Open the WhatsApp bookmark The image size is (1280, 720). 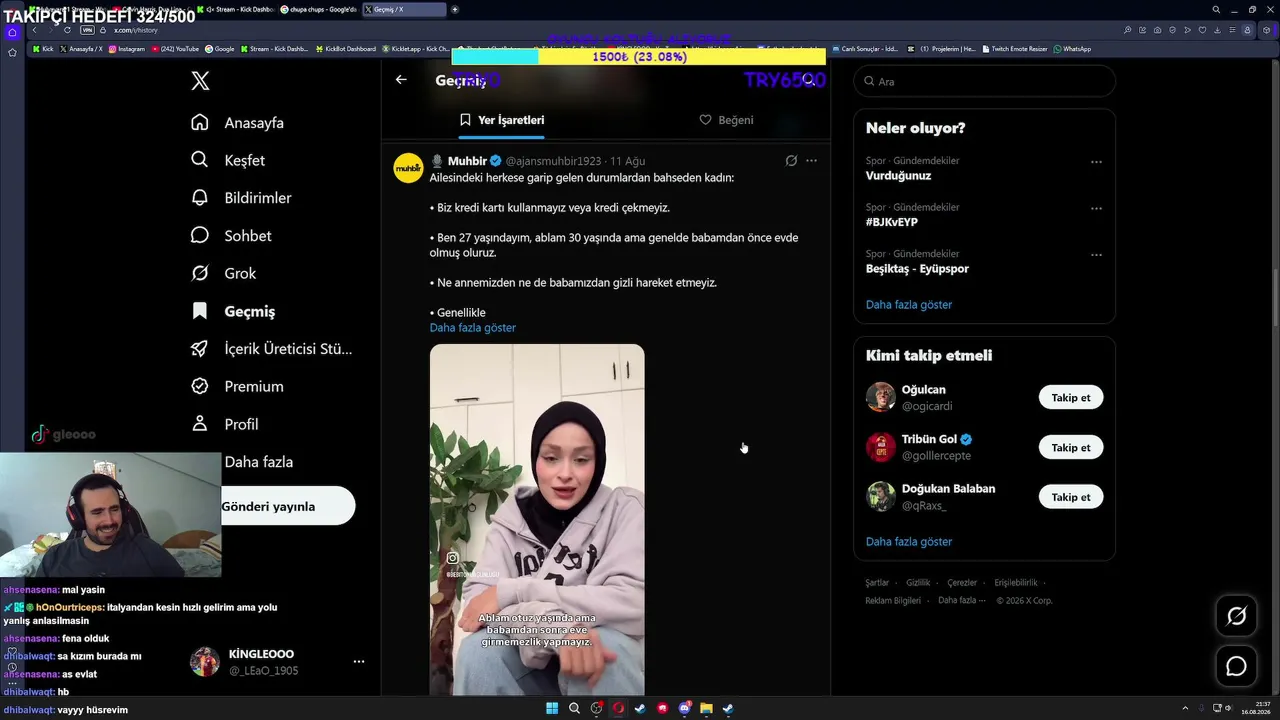click(x=1072, y=49)
